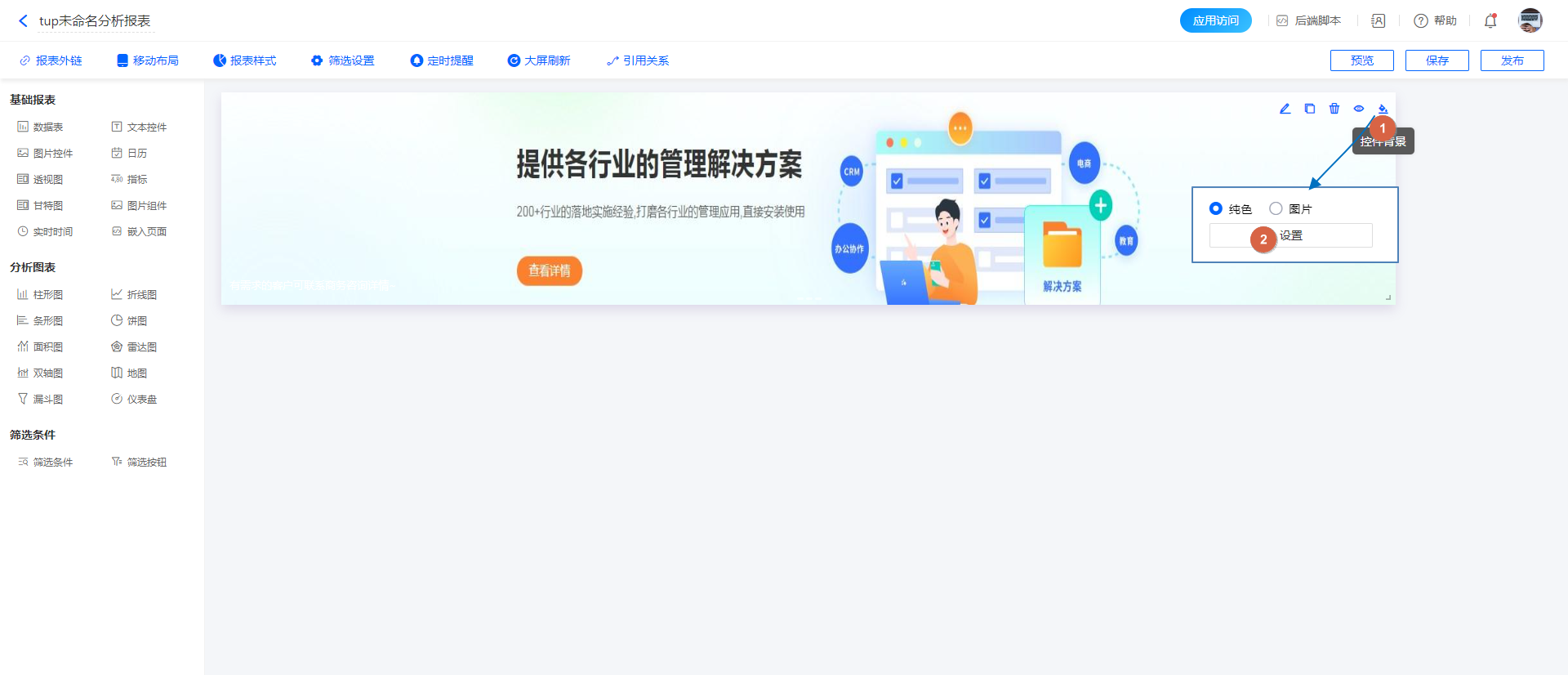Delete the widget using the trash icon

click(x=1334, y=109)
